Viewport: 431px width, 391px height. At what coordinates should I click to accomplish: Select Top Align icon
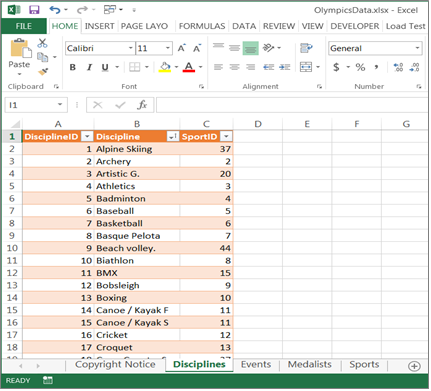tap(218, 47)
